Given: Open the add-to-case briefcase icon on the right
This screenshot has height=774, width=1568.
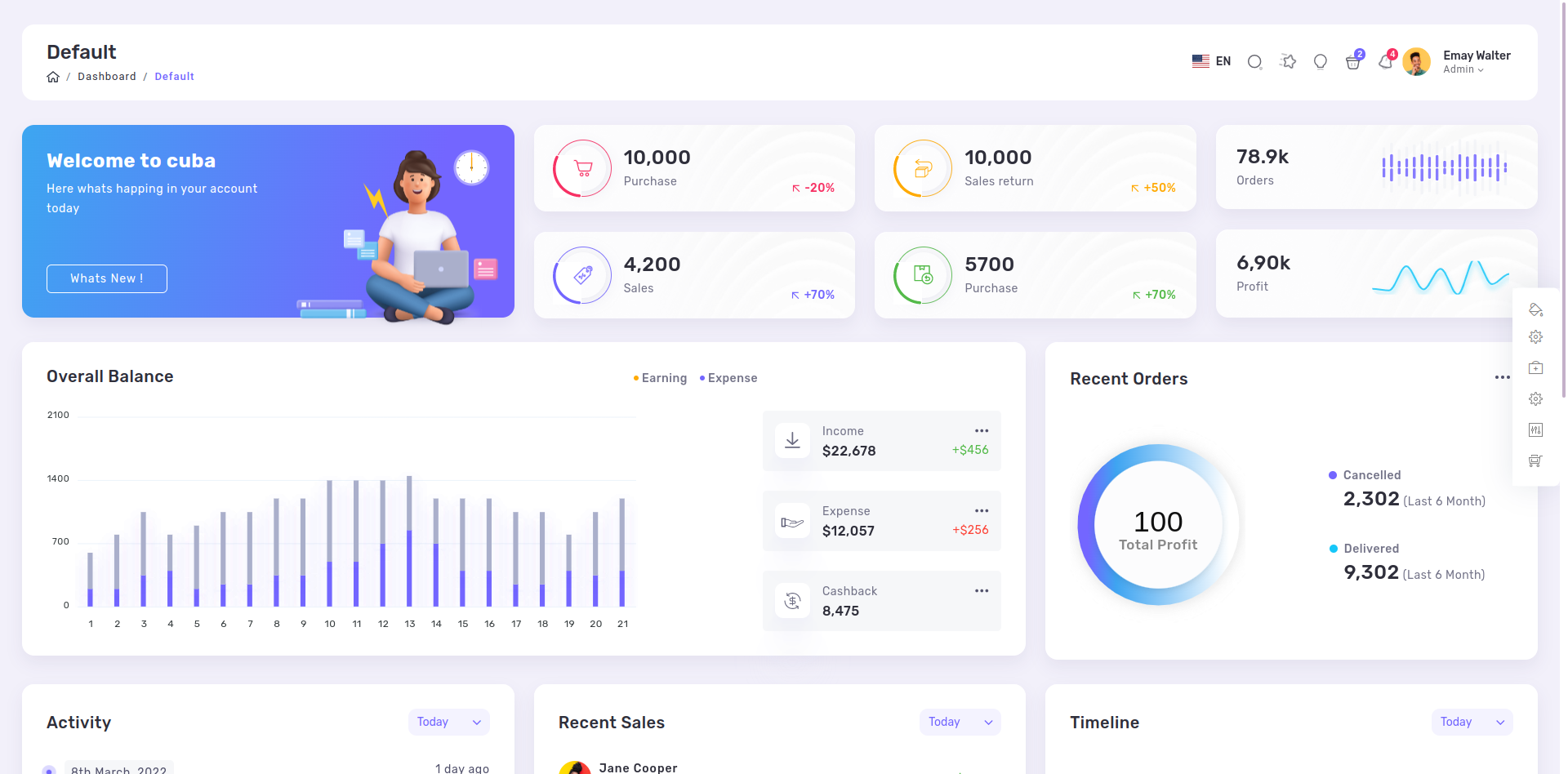Looking at the screenshot, I should point(1535,367).
